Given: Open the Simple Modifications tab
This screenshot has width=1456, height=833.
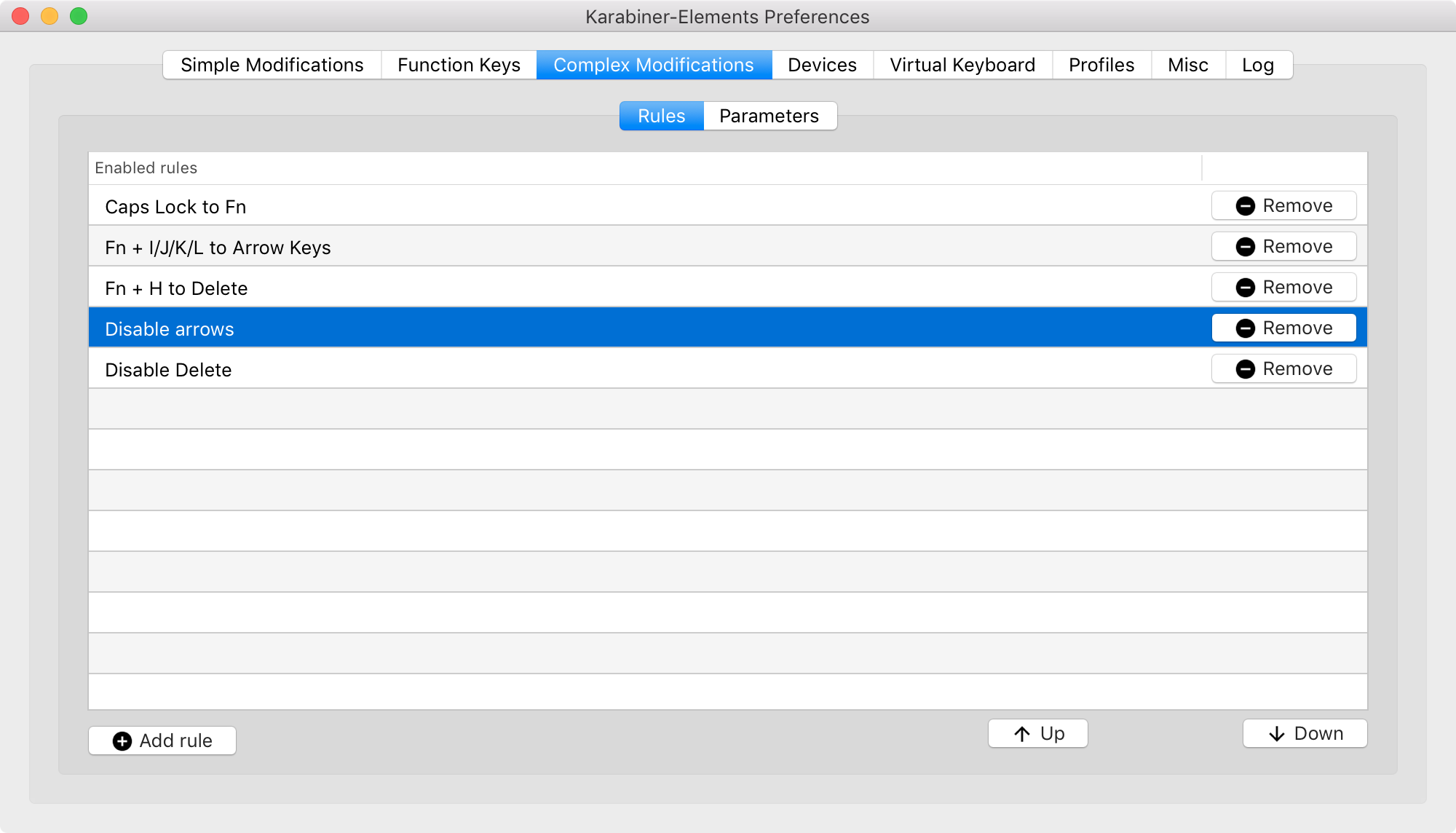Looking at the screenshot, I should pyautogui.click(x=272, y=66).
